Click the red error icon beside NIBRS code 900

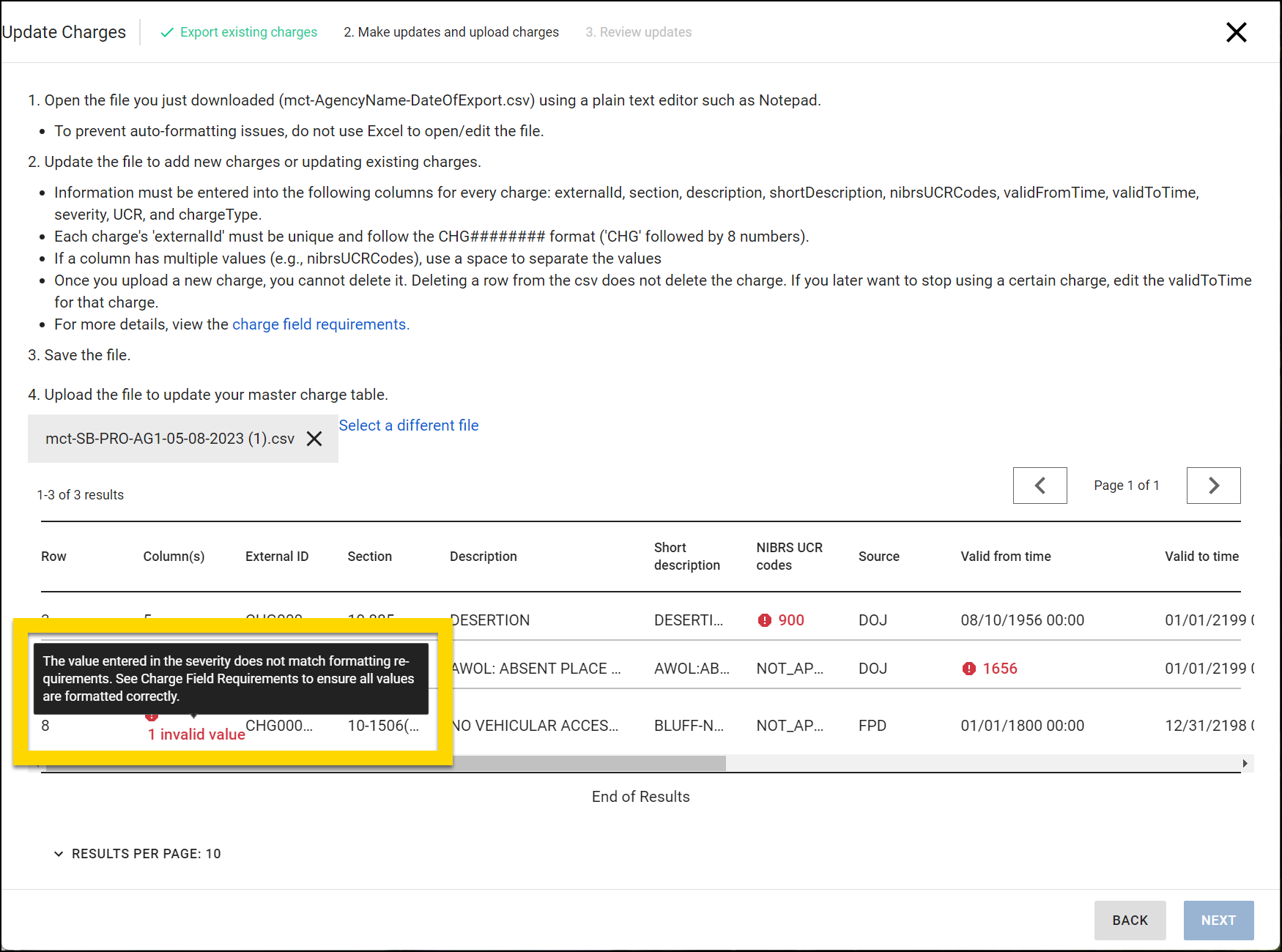tap(764, 620)
